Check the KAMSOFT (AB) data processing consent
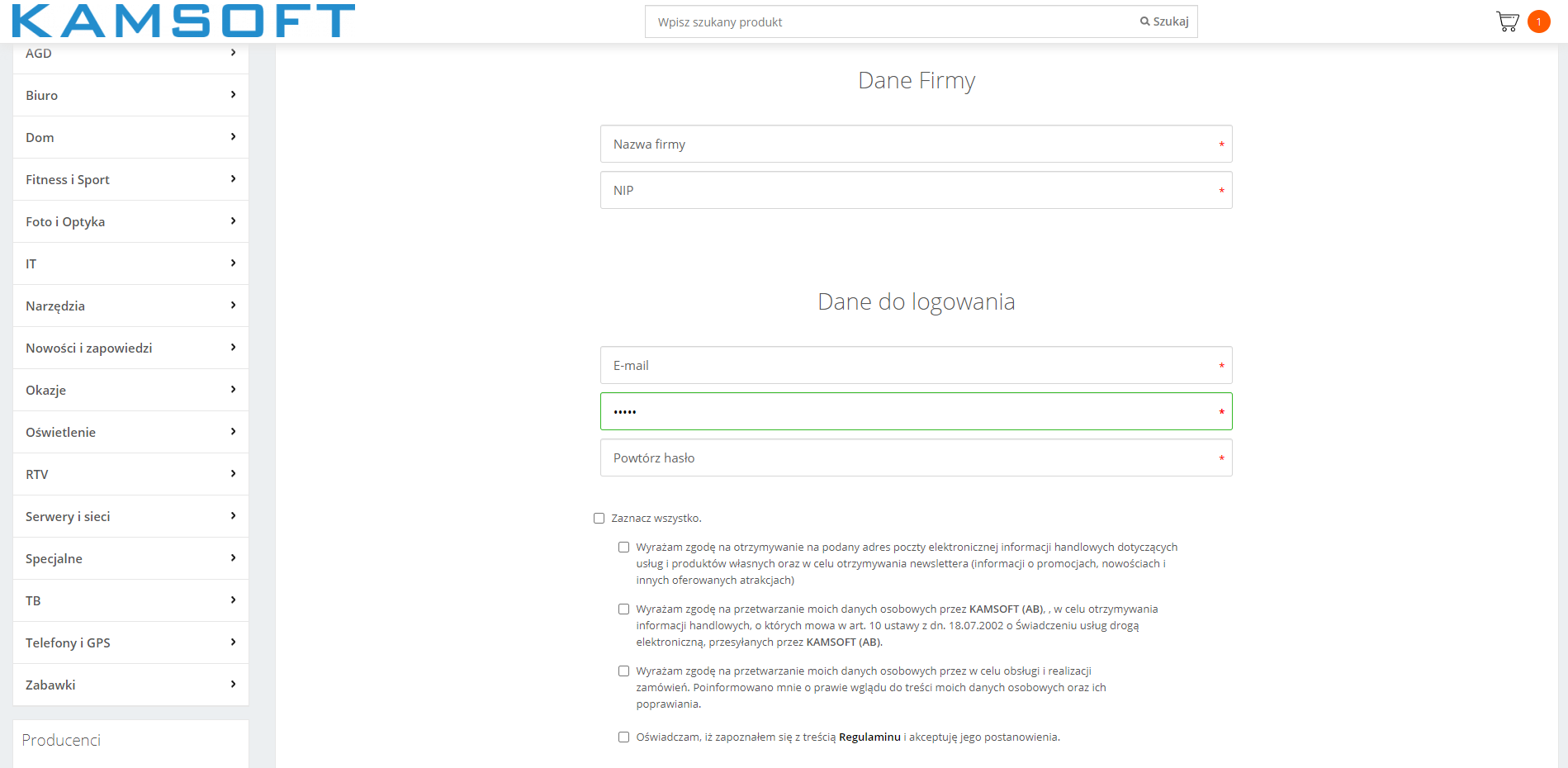Viewport: 1568px width, 768px height. click(623, 609)
